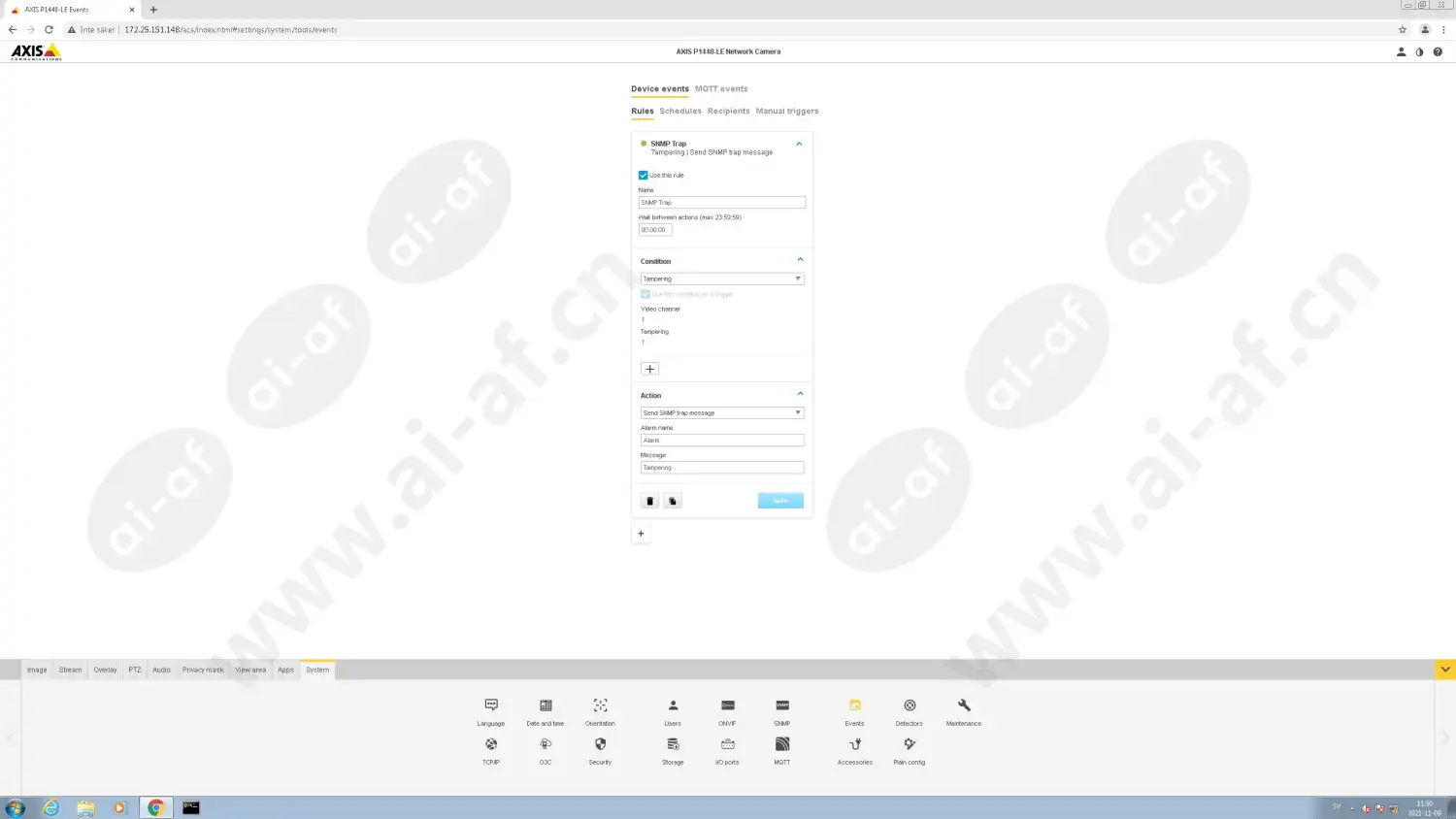Image resolution: width=1456 pixels, height=819 pixels.
Task: Open the Plain config icon
Action: (910, 744)
